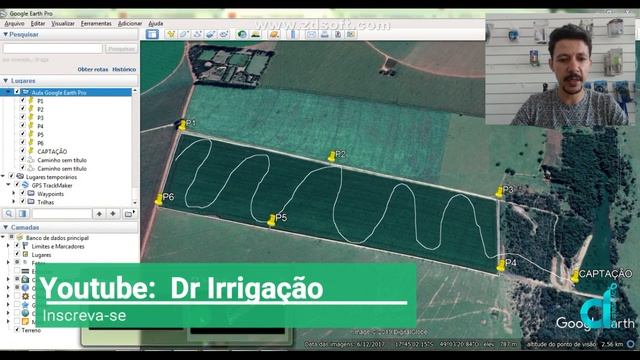Image resolution: width=640 pixels, height=360 pixels.
Task: Click the search magnifier in Places panel
Action: point(9,213)
